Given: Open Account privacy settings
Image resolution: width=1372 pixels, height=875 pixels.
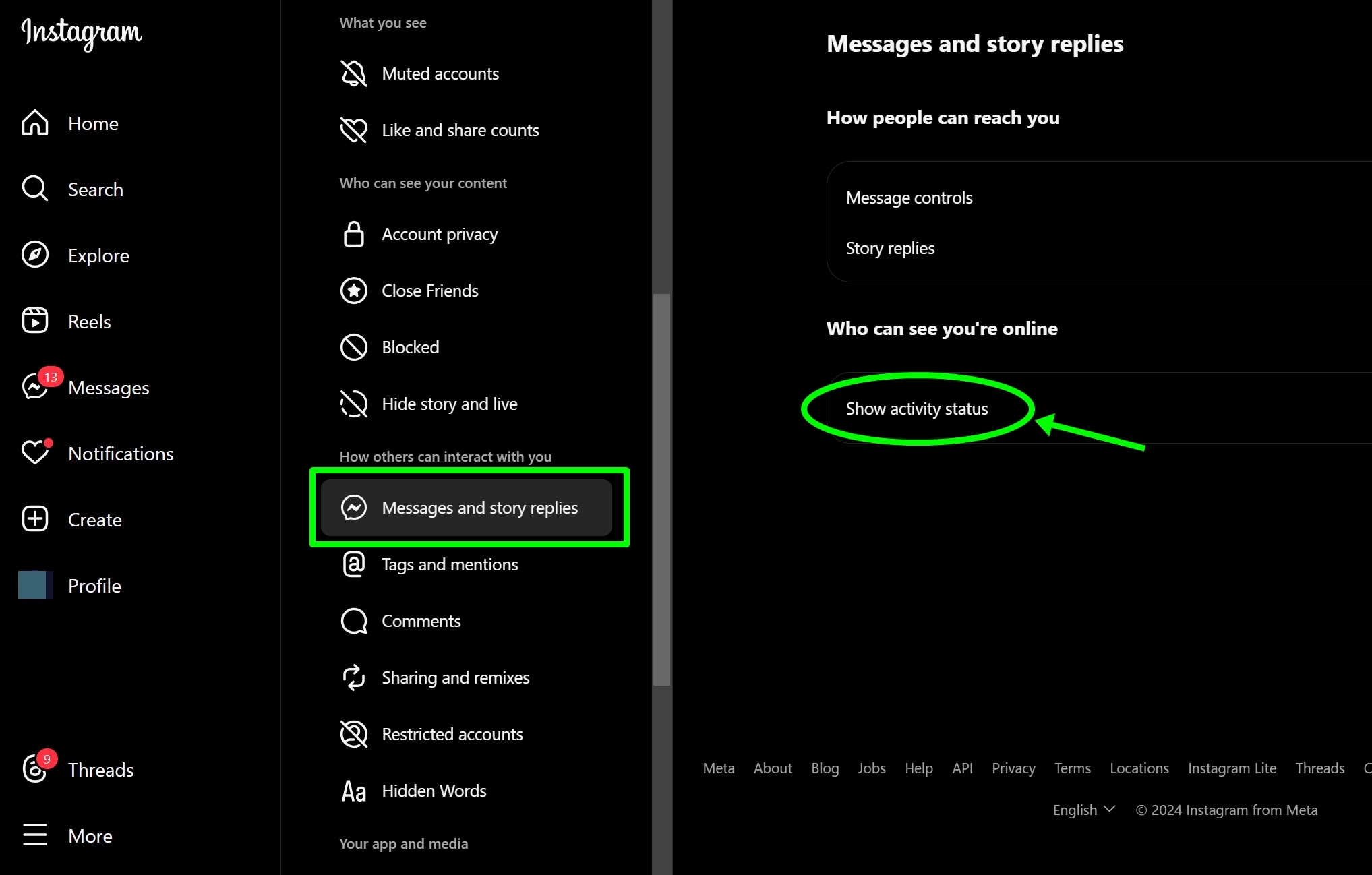Looking at the screenshot, I should [x=467, y=234].
